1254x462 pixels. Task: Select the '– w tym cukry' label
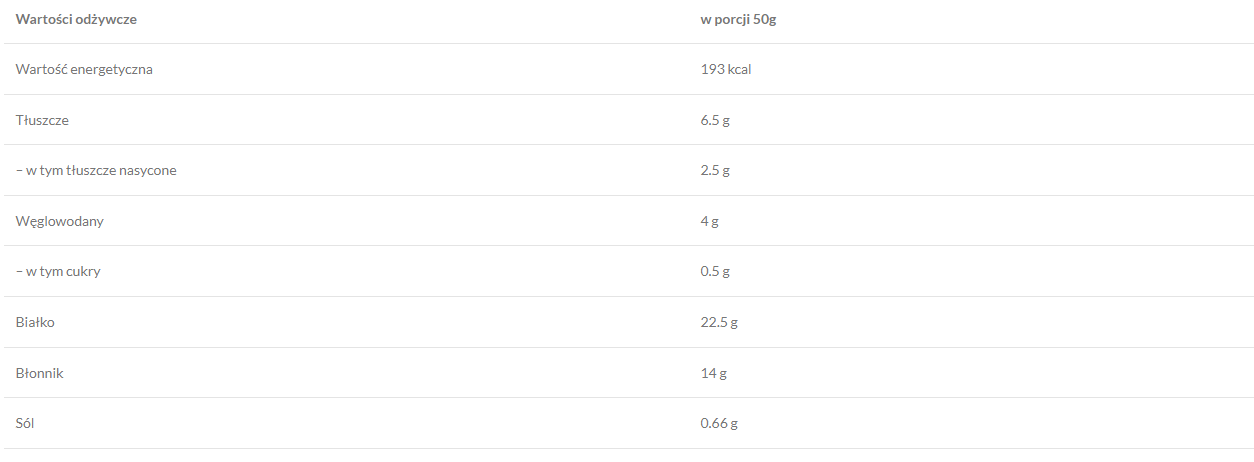click(58, 271)
